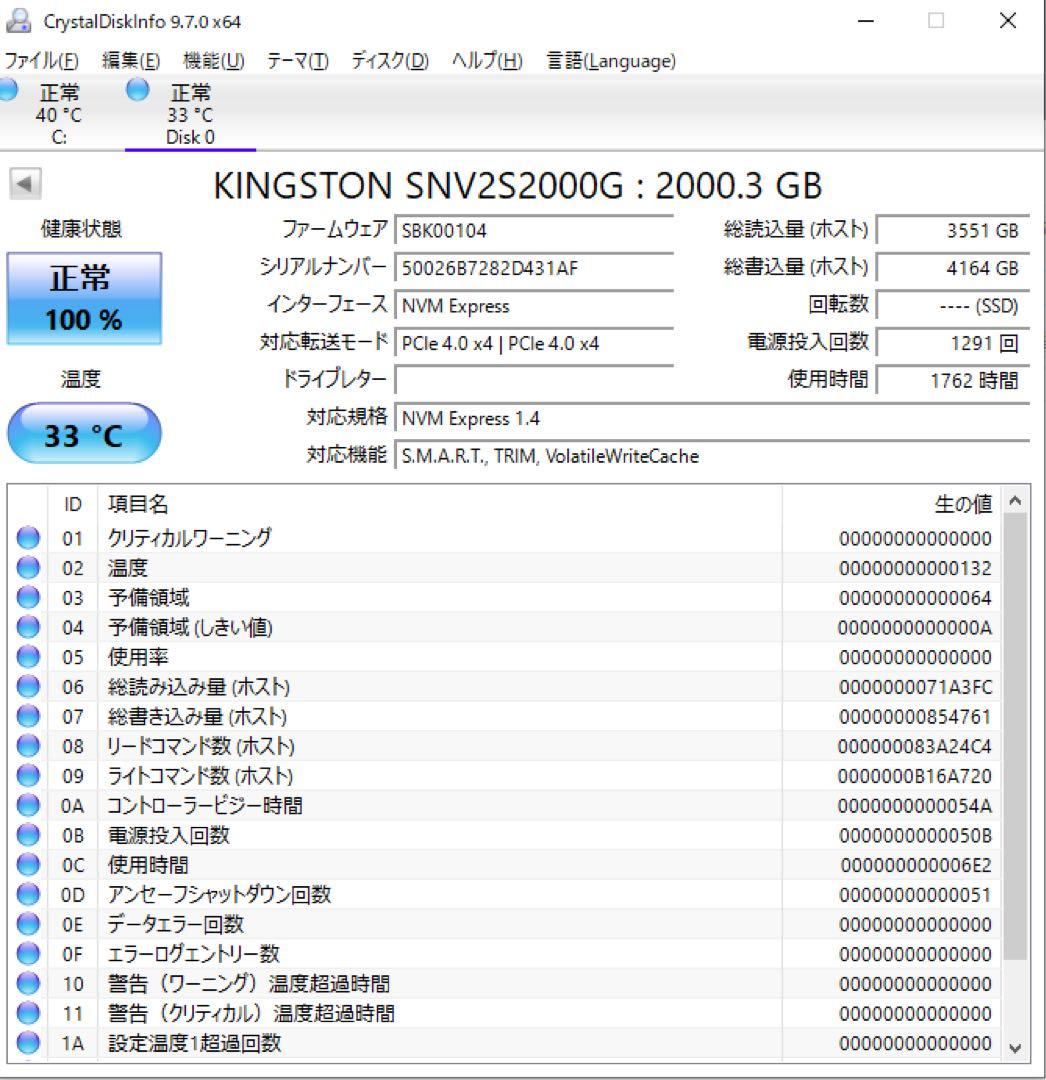Click power on hours value 1762 時間

tap(953, 380)
